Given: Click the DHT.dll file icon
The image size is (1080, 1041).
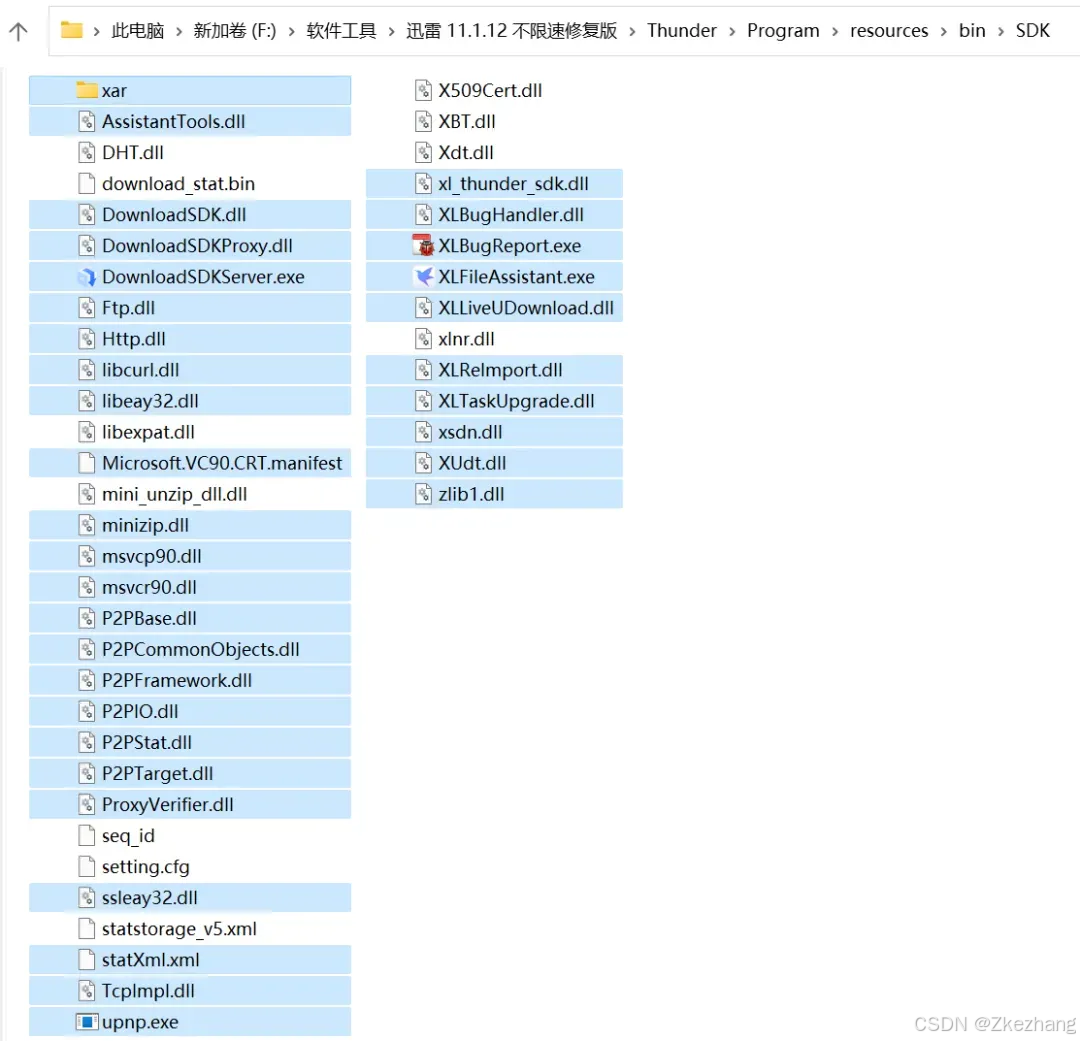Looking at the screenshot, I should (87, 152).
